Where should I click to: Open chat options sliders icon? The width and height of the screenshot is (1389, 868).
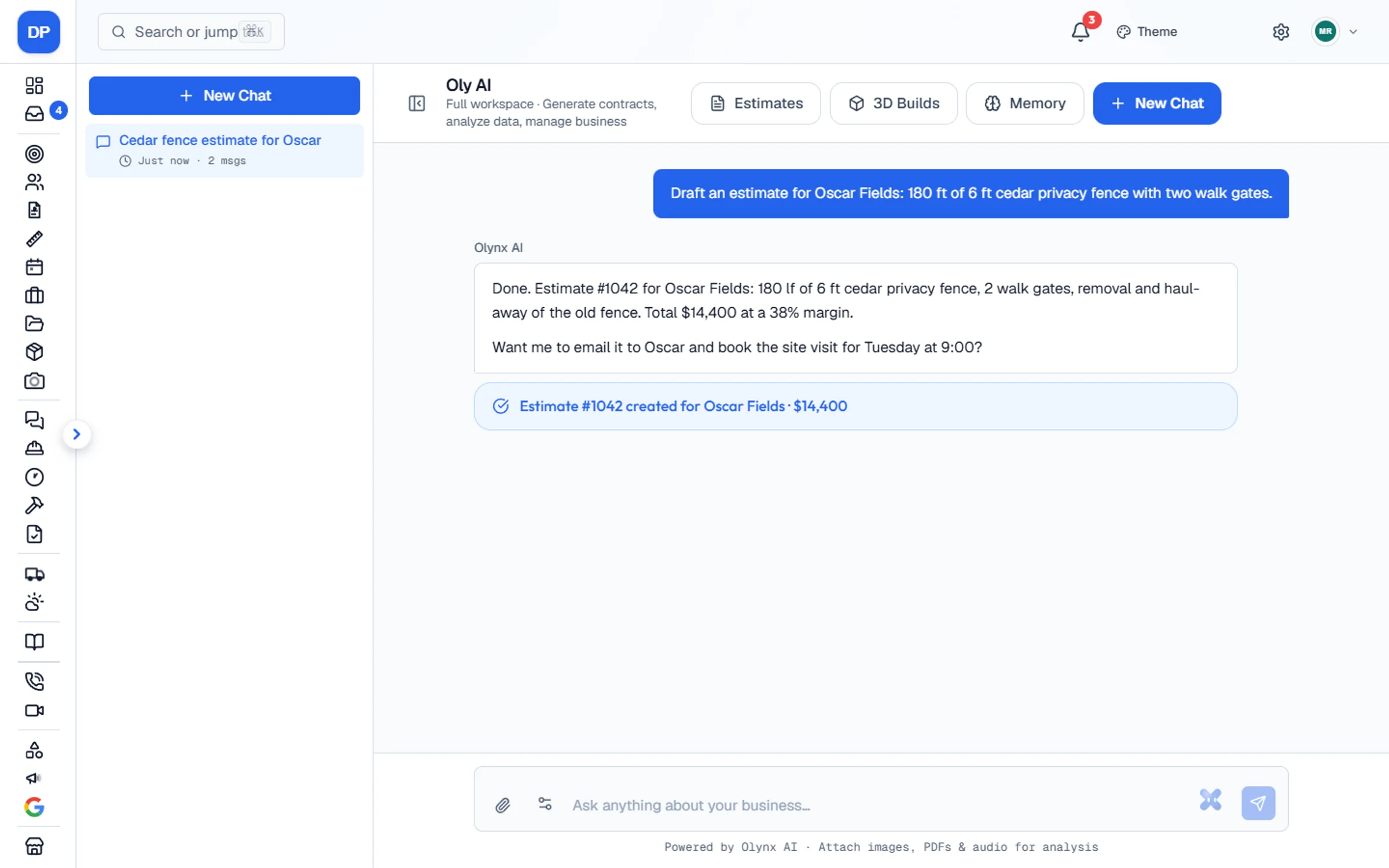pos(545,804)
